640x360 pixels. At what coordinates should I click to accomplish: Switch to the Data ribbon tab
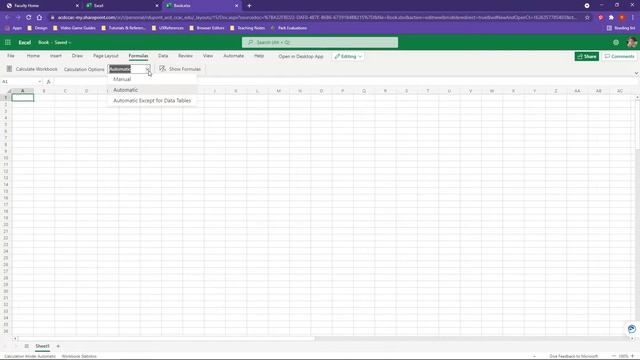pyautogui.click(x=163, y=56)
